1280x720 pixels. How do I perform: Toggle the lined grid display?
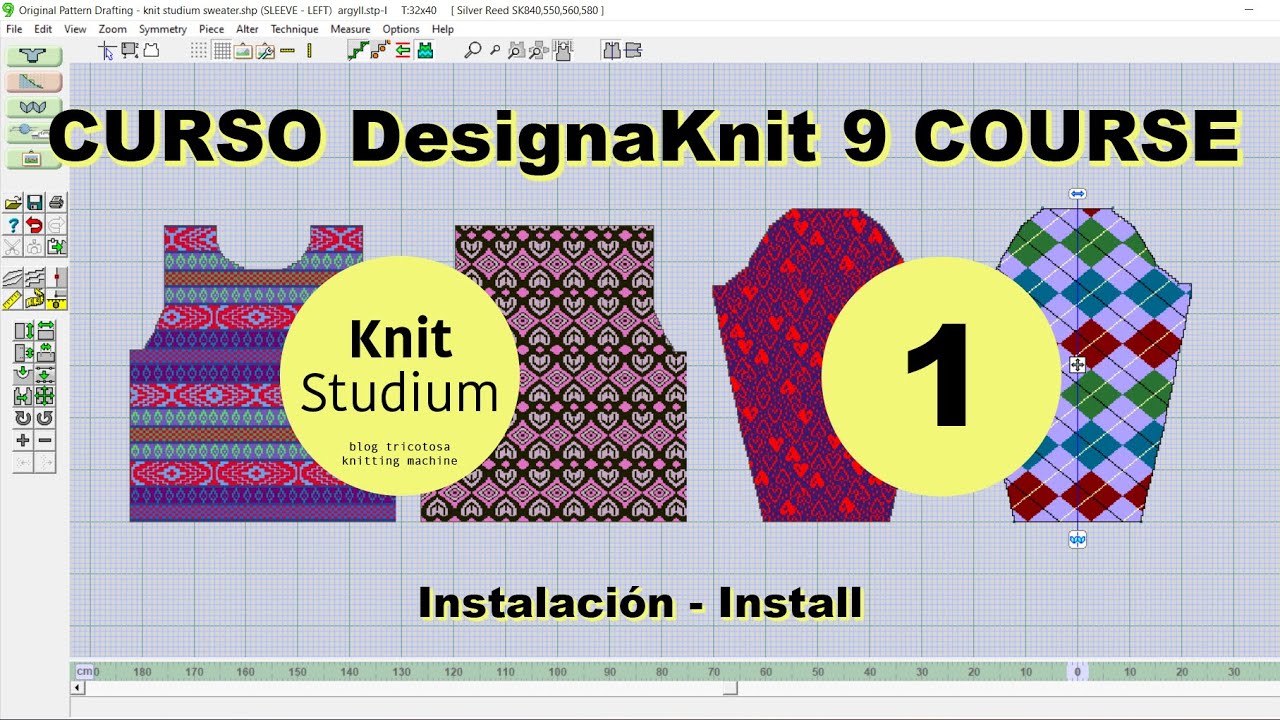(x=222, y=50)
